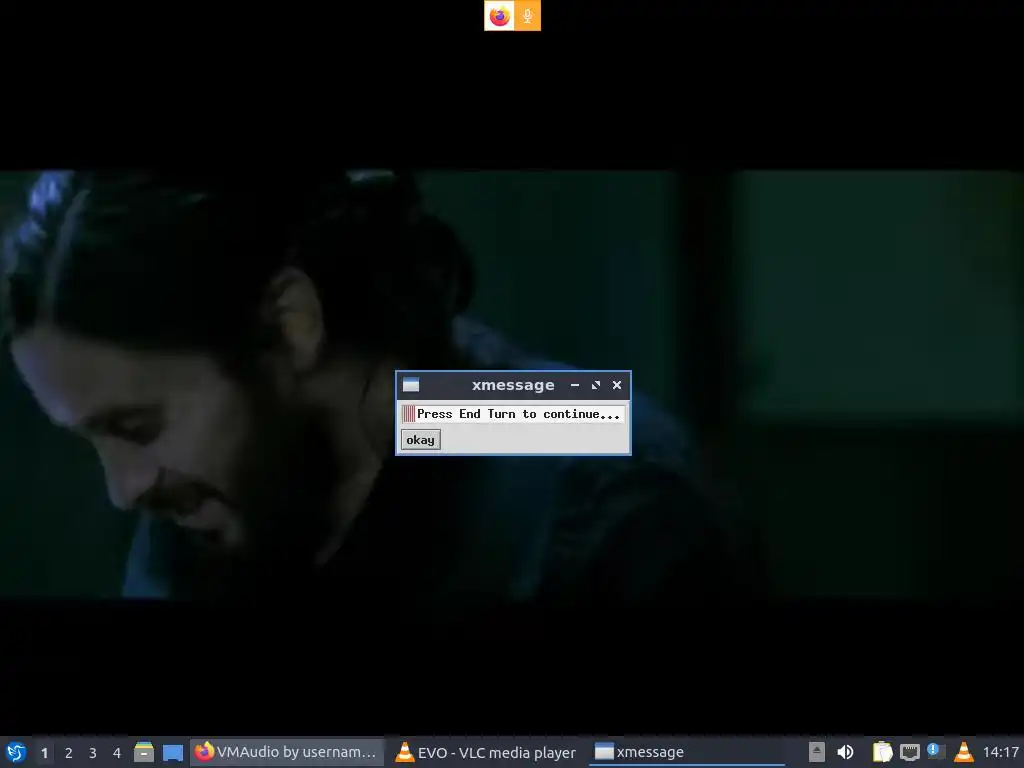Click the xmessage window menu icon
Image resolution: width=1024 pixels, height=768 pixels.
pyautogui.click(x=411, y=385)
